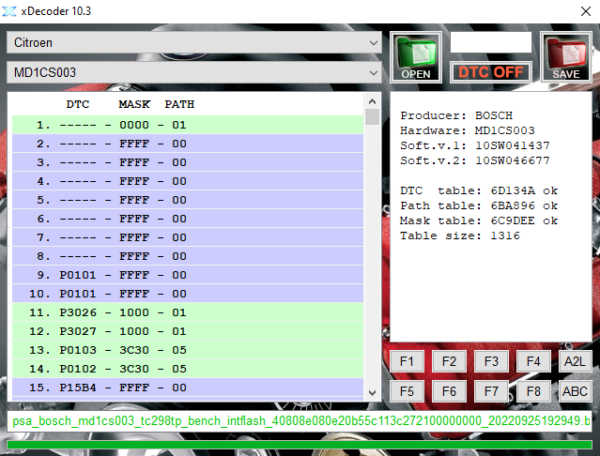
Task: Click the OPEN file icon button
Action: (x=415, y=57)
